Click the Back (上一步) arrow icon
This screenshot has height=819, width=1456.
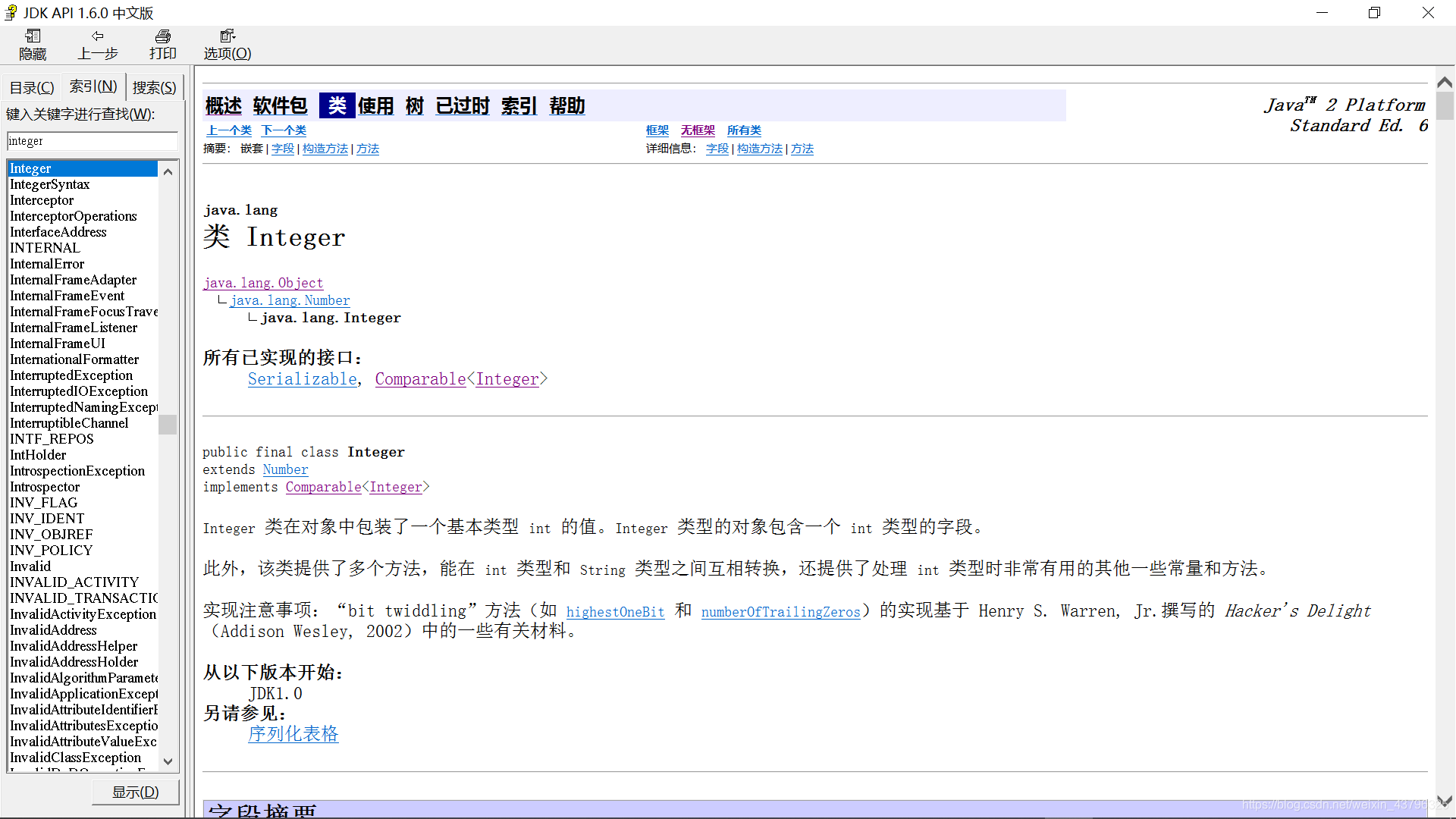point(97,36)
